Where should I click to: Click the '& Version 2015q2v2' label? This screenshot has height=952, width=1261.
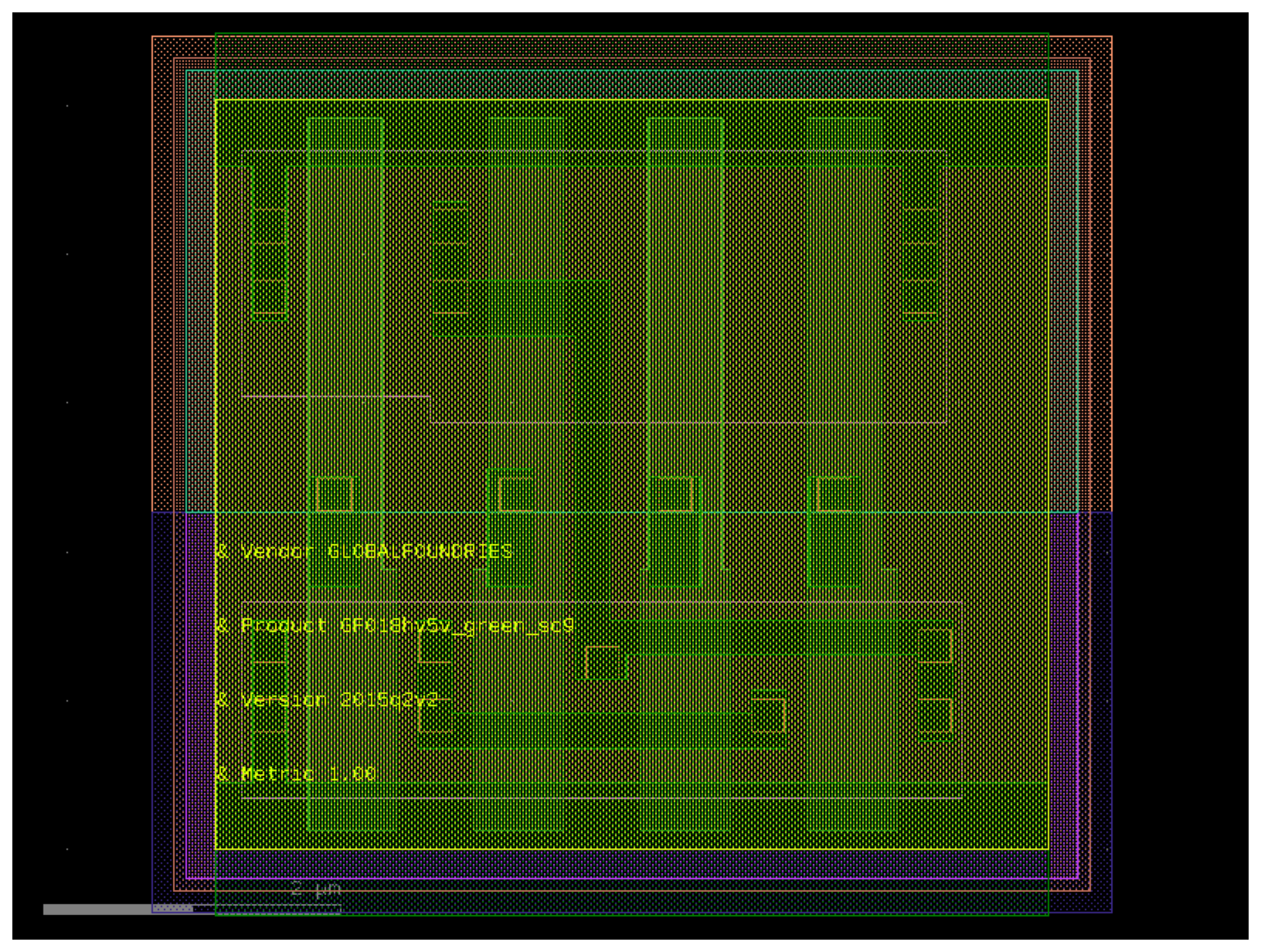point(326,701)
